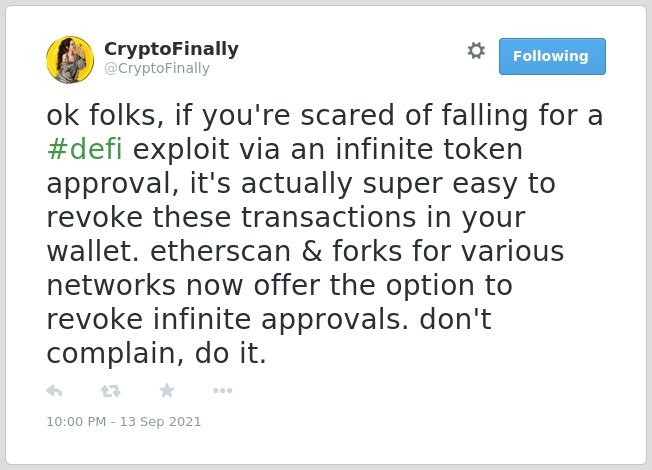Unfollow CryptoFinally via the Following button
Image resolution: width=652 pixels, height=470 pixels.
[552, 57]
